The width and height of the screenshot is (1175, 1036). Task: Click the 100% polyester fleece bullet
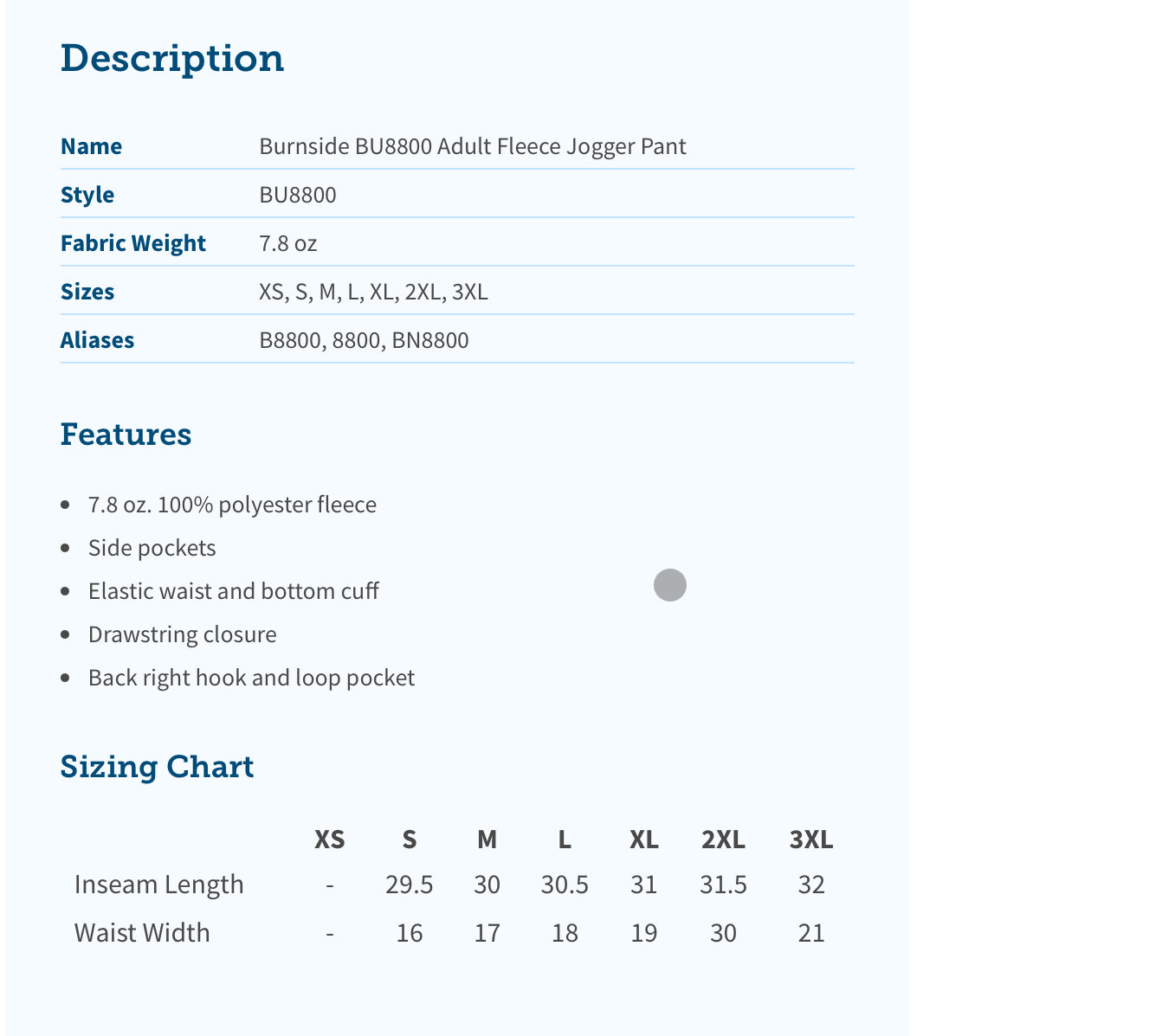tap(232, 505)
